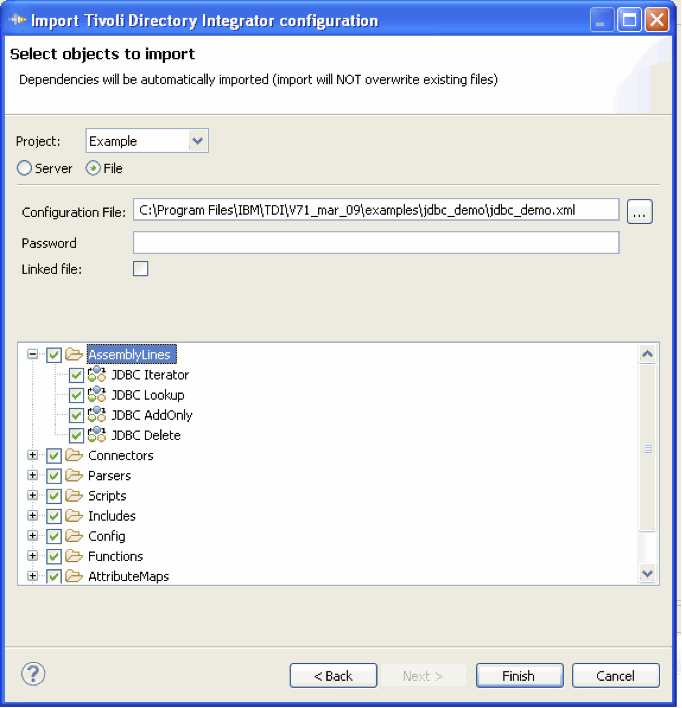Select the File radio button
This screenshot has height=708, width=682.
93,168
